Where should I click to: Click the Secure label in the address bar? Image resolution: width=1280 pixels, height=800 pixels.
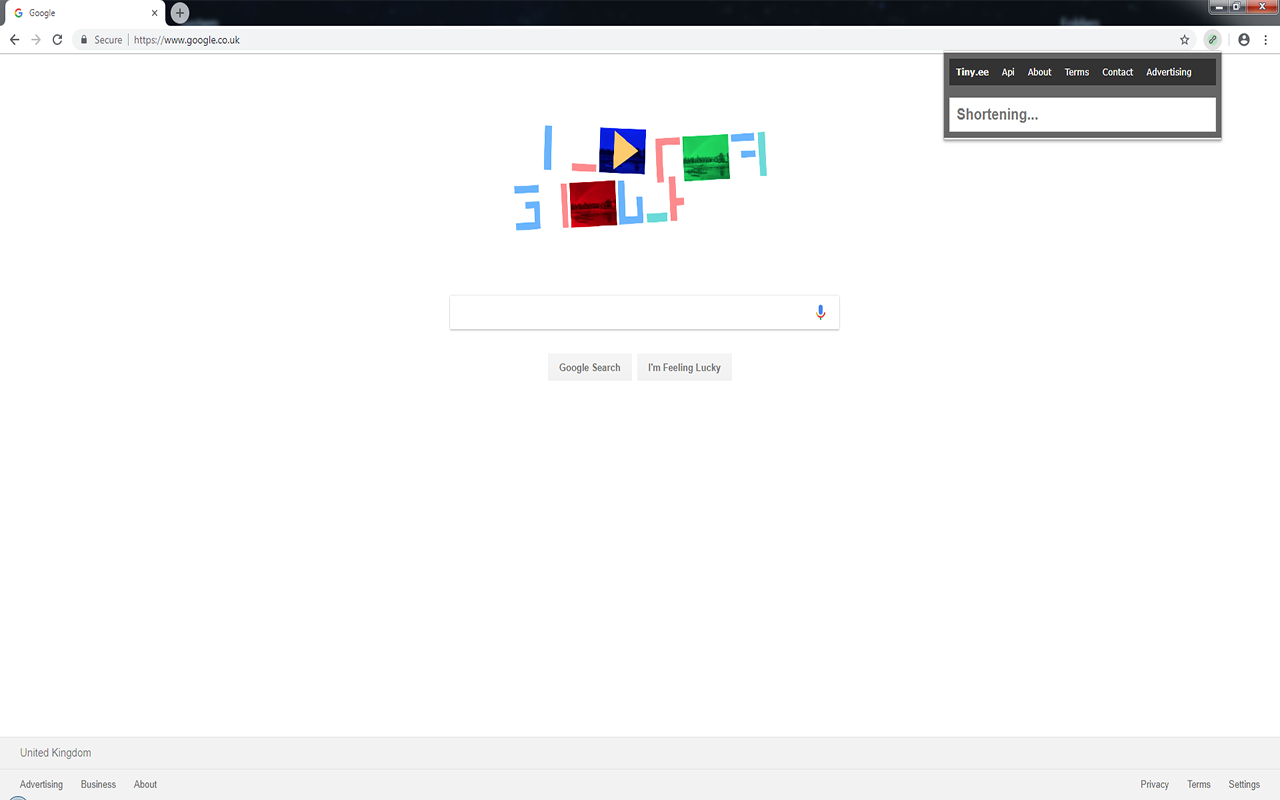pos(108,40)
